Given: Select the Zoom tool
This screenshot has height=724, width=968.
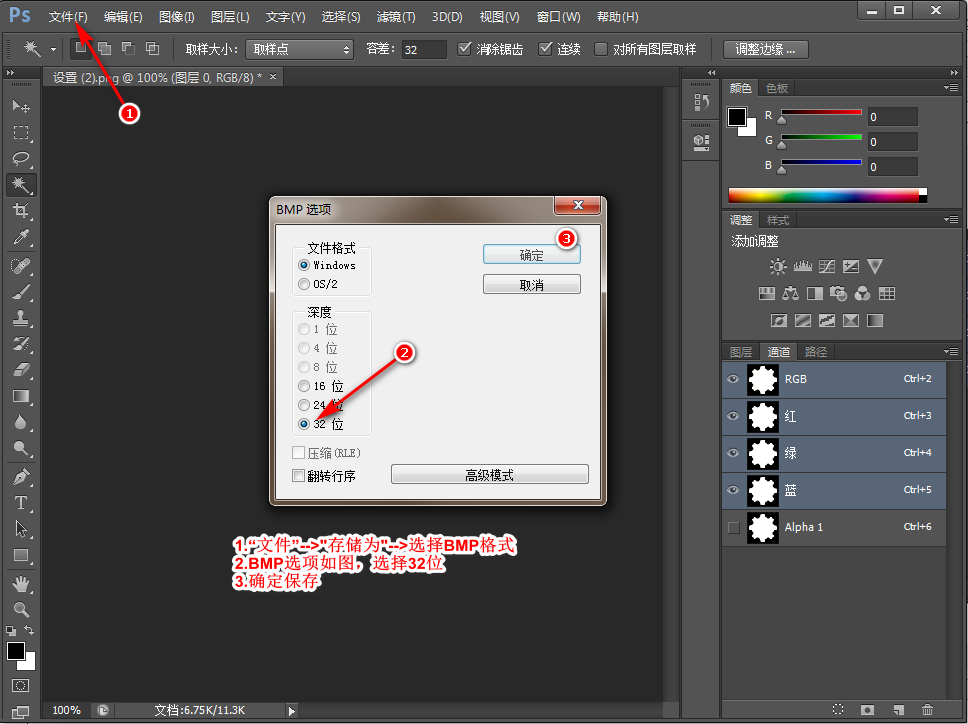Looking at the screenshot, I should click(21, 610).
